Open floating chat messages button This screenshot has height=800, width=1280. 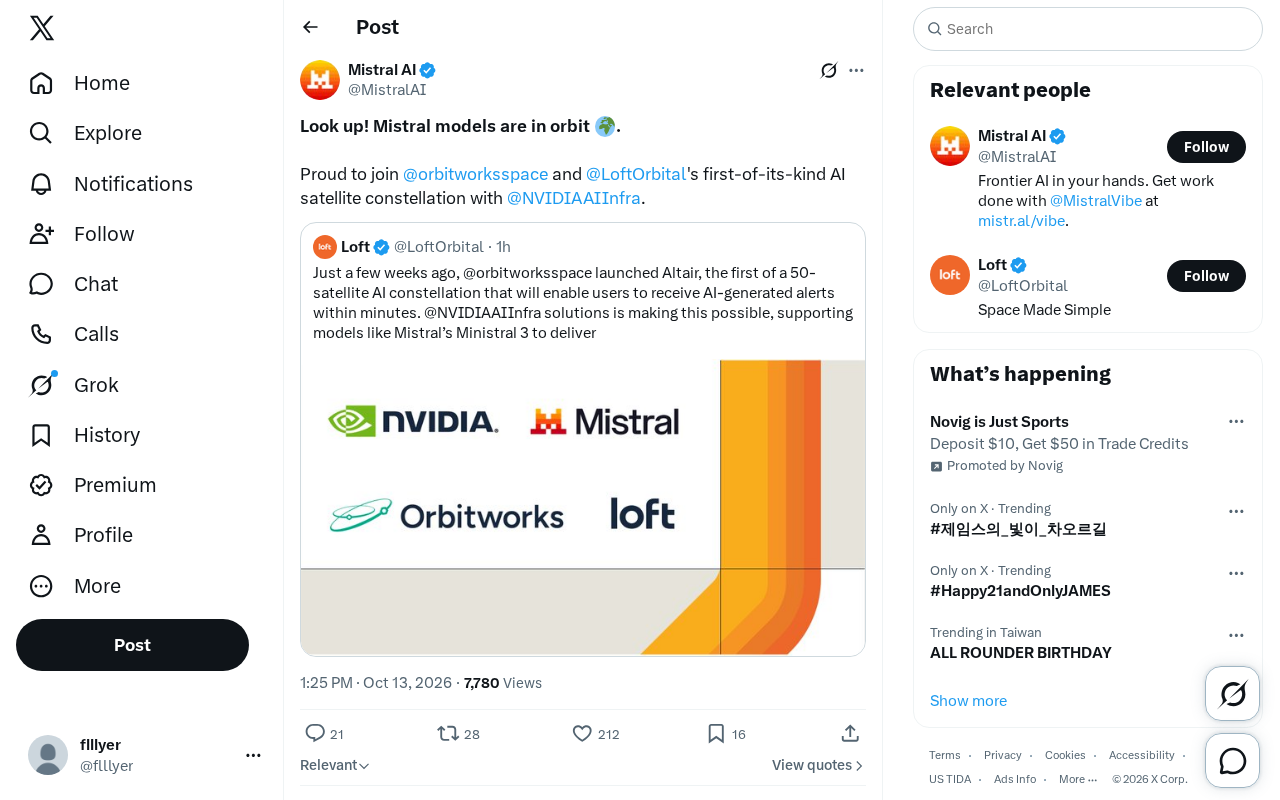pos(1233,761)
